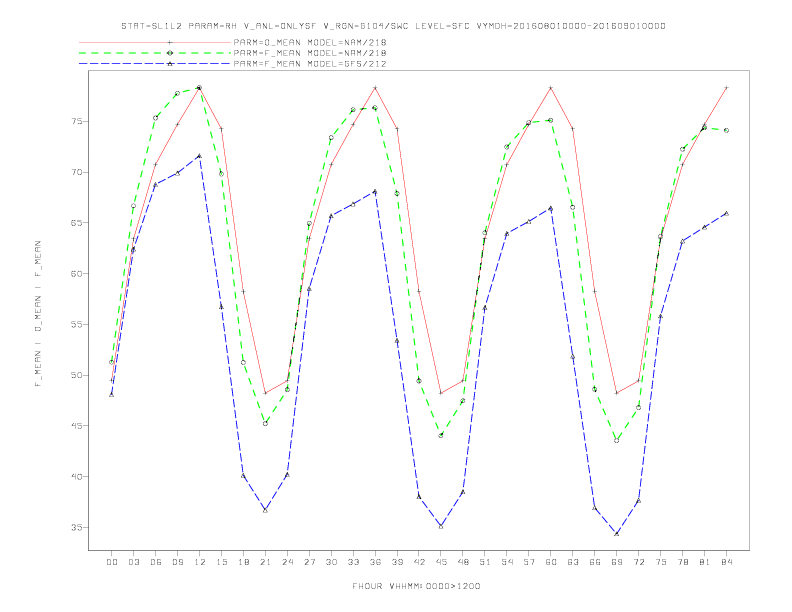
Task: Click x-axis tick label 42
Action: pyautogui.click(x=419, y=562)
